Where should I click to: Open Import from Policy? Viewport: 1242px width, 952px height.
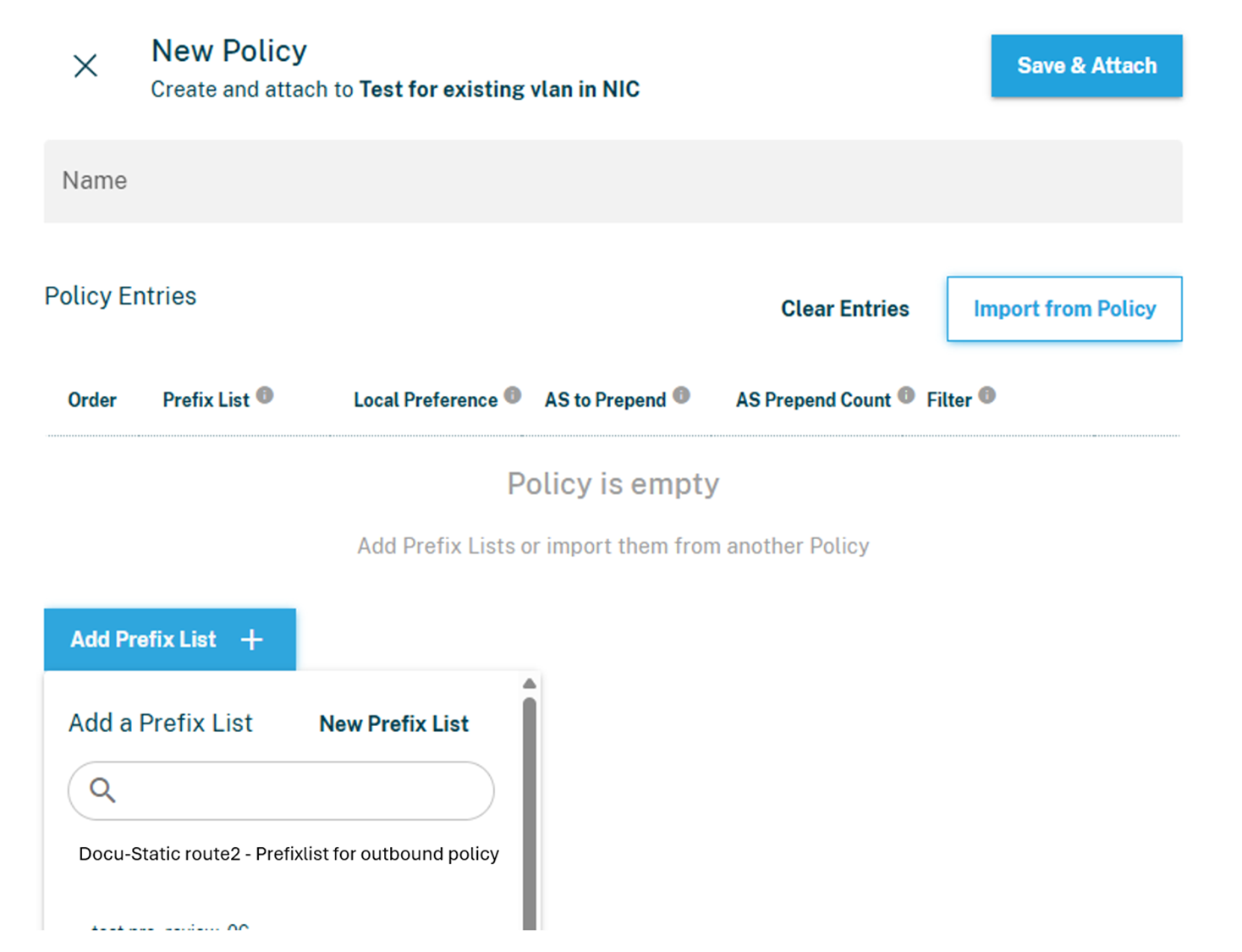pyautogui.click(x=1063, y=309)
